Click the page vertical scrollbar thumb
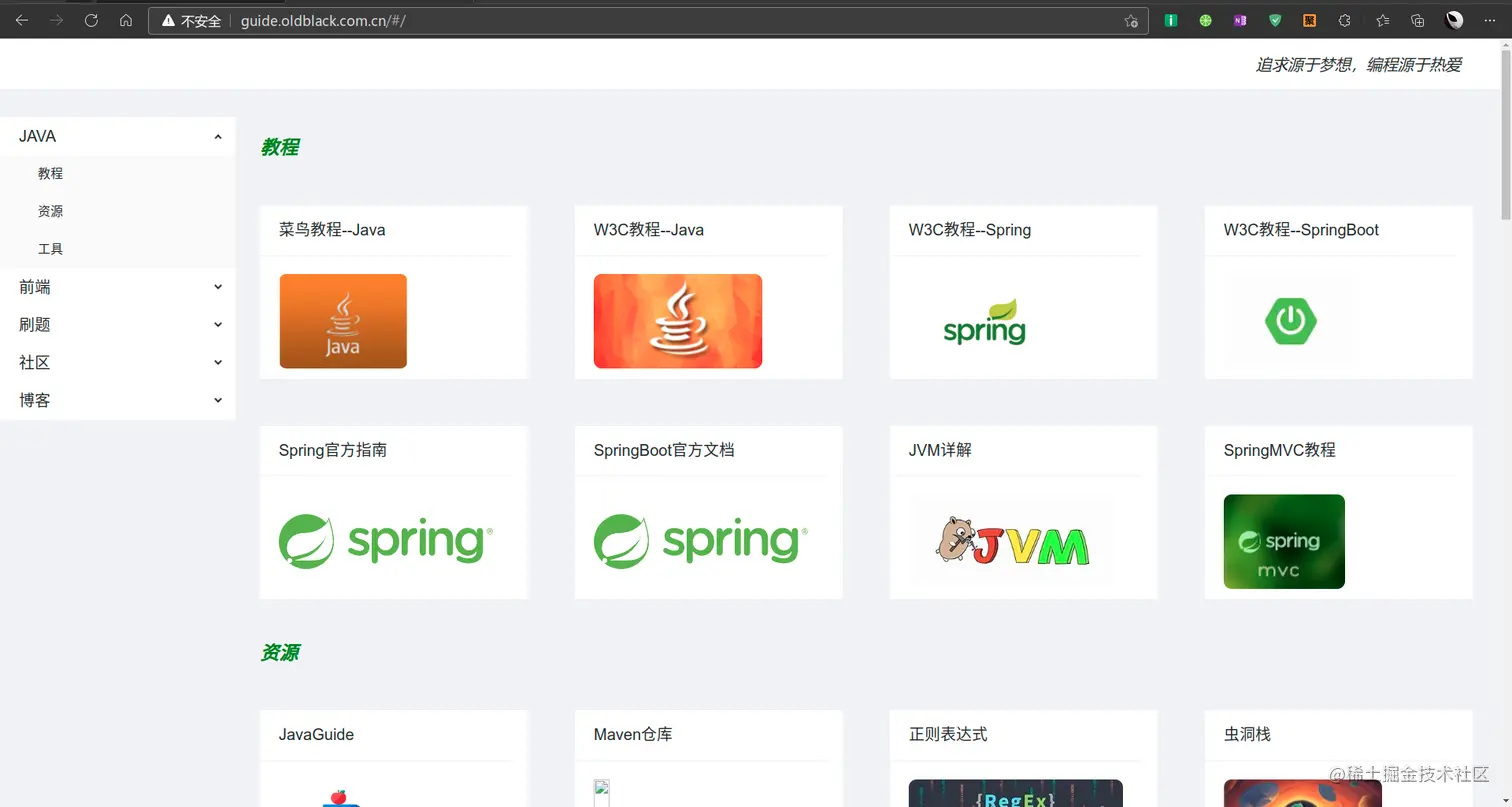Image resolution: width=1512 pixels, height=807 pixels. click(x=1506, y=133)
